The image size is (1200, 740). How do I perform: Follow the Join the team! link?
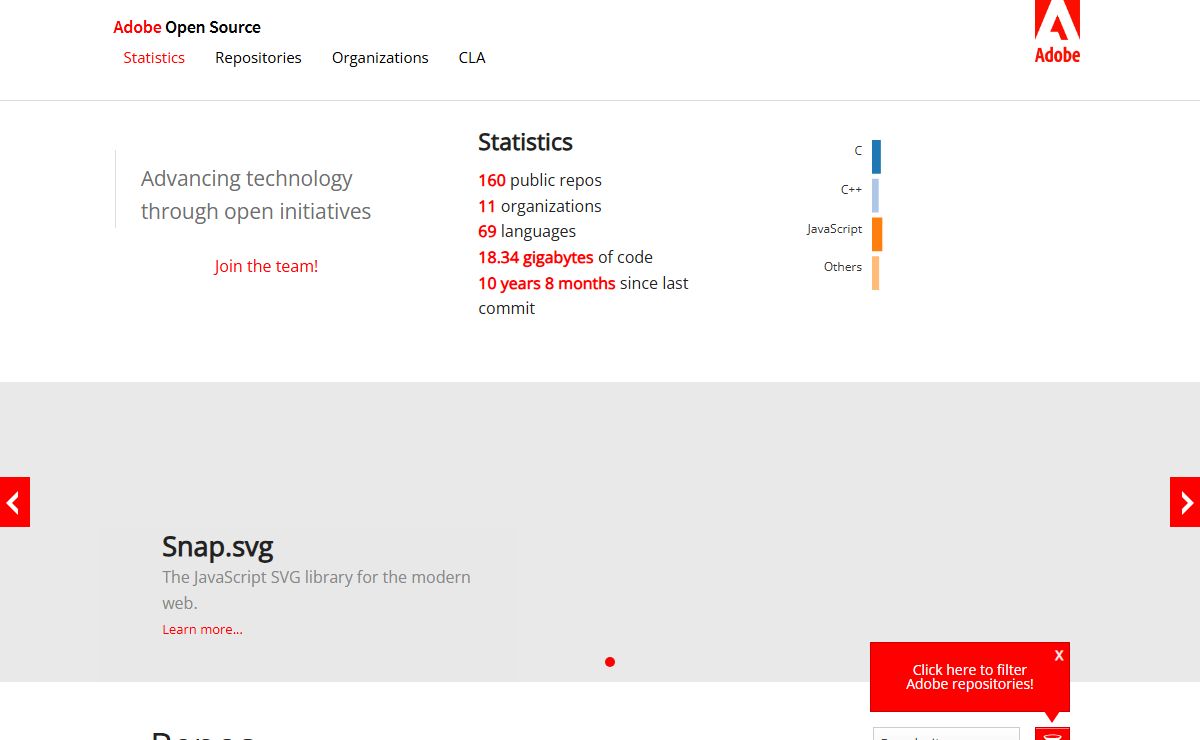[x=266, y=266]
